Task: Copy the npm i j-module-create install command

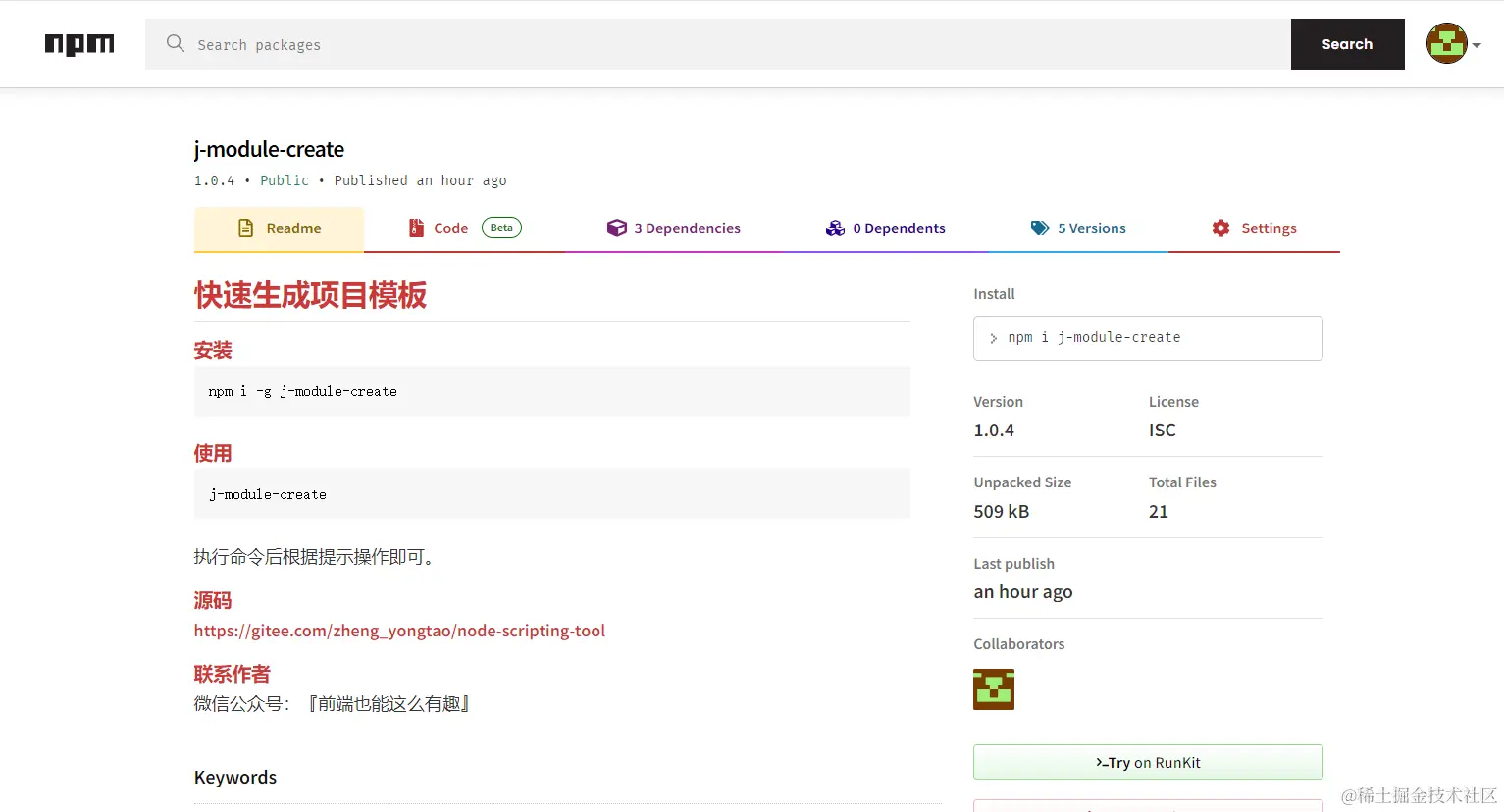Action: click(1148, 338)
